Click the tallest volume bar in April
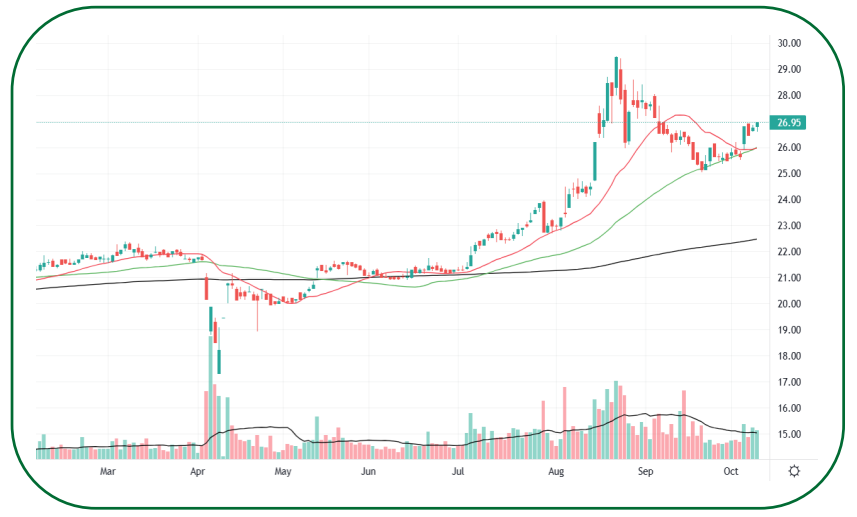The width and height of the screenshot is (857, 517). click(x=212, y=400)
